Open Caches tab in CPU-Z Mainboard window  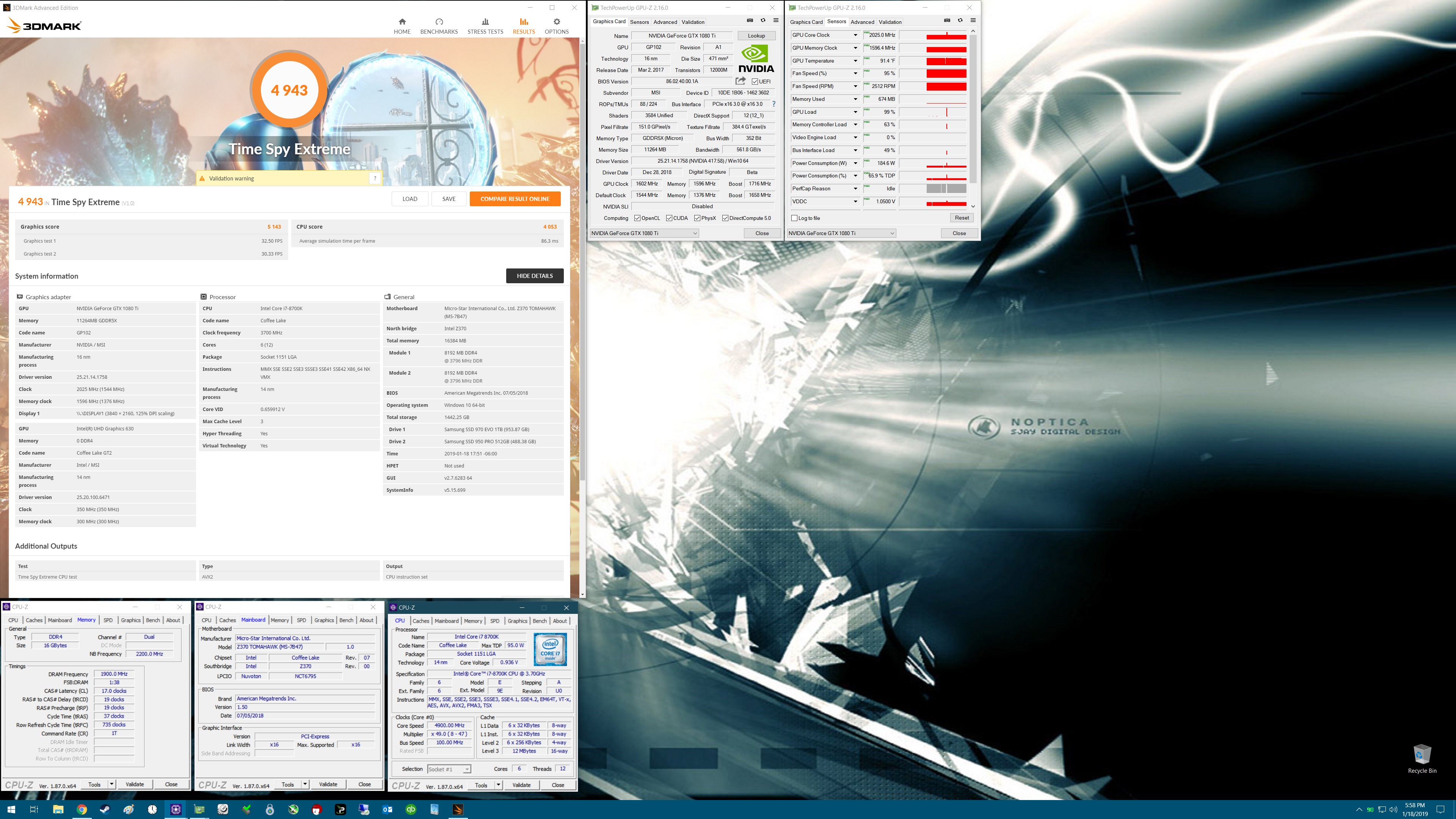(x=227, y=620)
